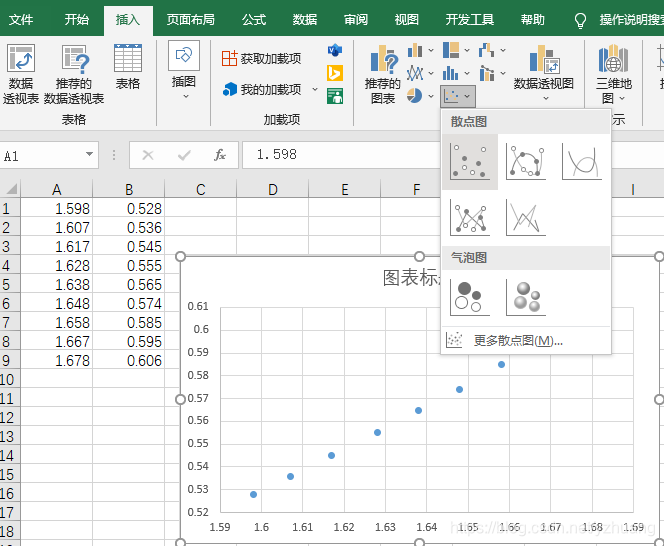Select column D header
The image size is (664, 546).
pyautogui.click(x=273, y=189)
